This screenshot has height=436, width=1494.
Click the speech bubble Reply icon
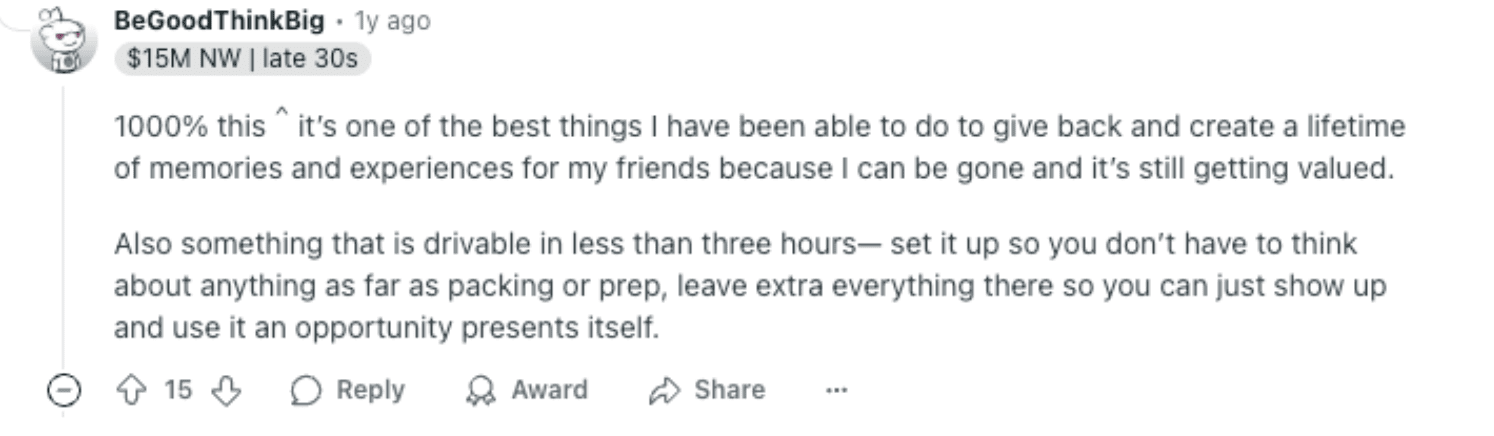coord(305,391)
